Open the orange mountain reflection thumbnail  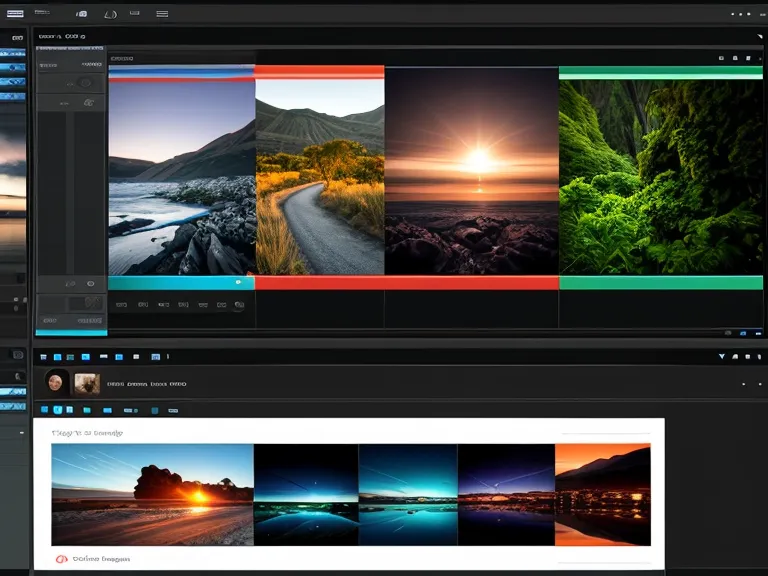[x=603, y=494]
